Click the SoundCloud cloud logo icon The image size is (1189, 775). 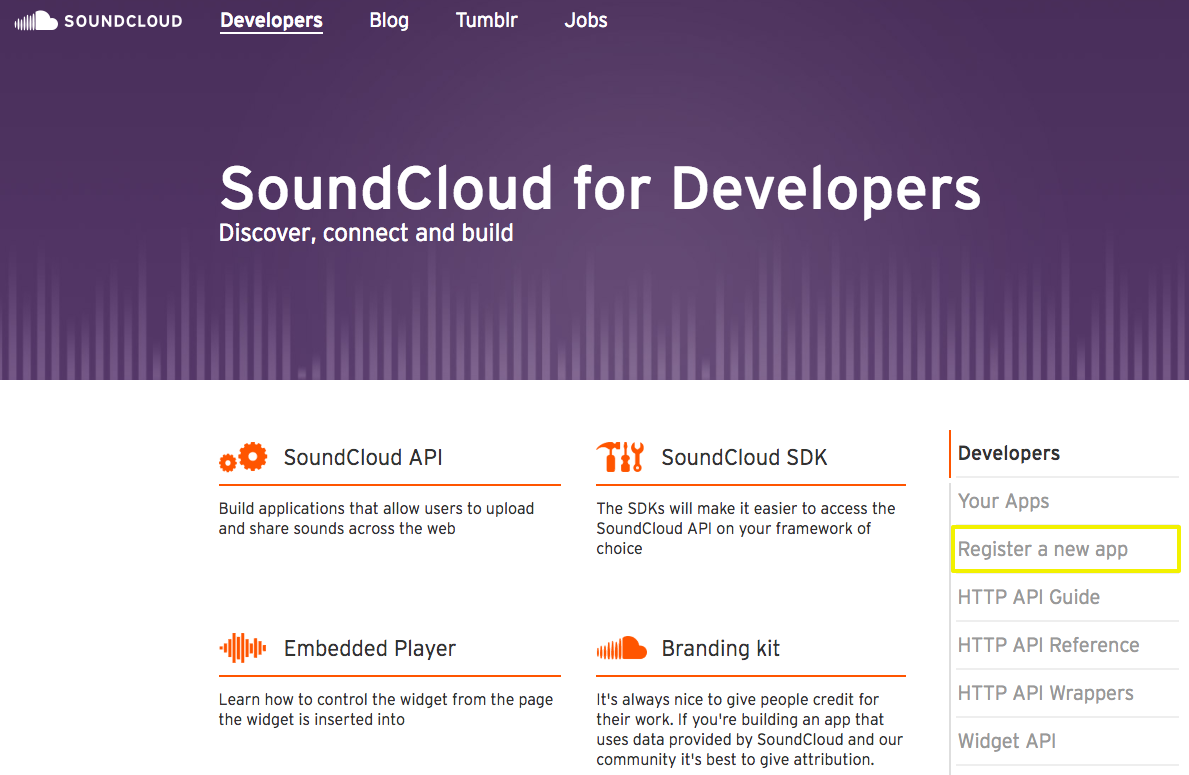point(36,20)
